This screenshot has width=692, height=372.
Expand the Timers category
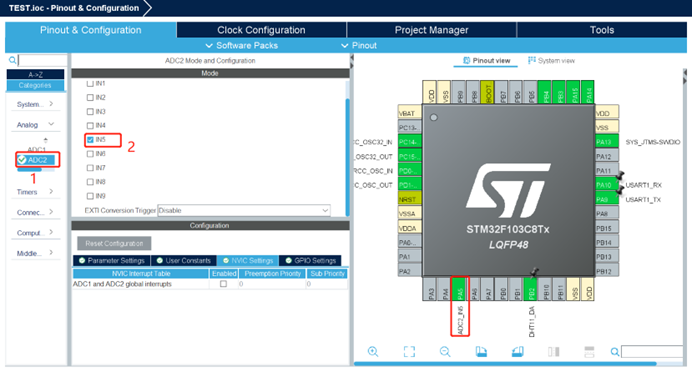coord(35,192)
